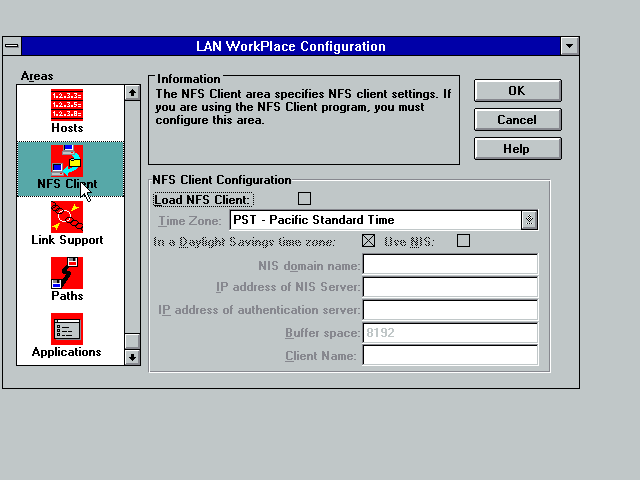Click the Load NFS Client label
Screen dimensions: 640x480
[202, 200]
